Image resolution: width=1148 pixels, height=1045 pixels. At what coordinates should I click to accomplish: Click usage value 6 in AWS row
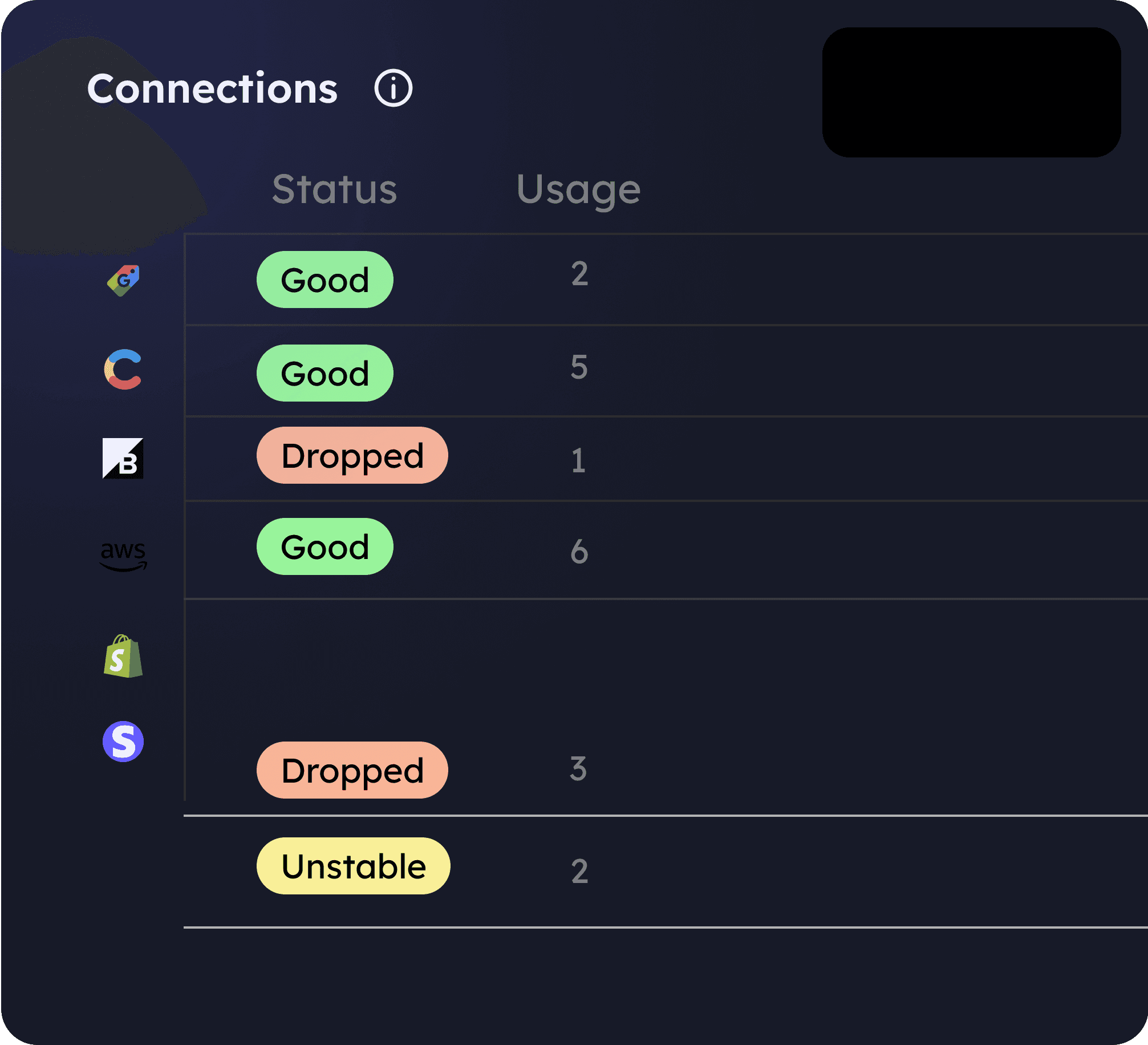(579, 552)
